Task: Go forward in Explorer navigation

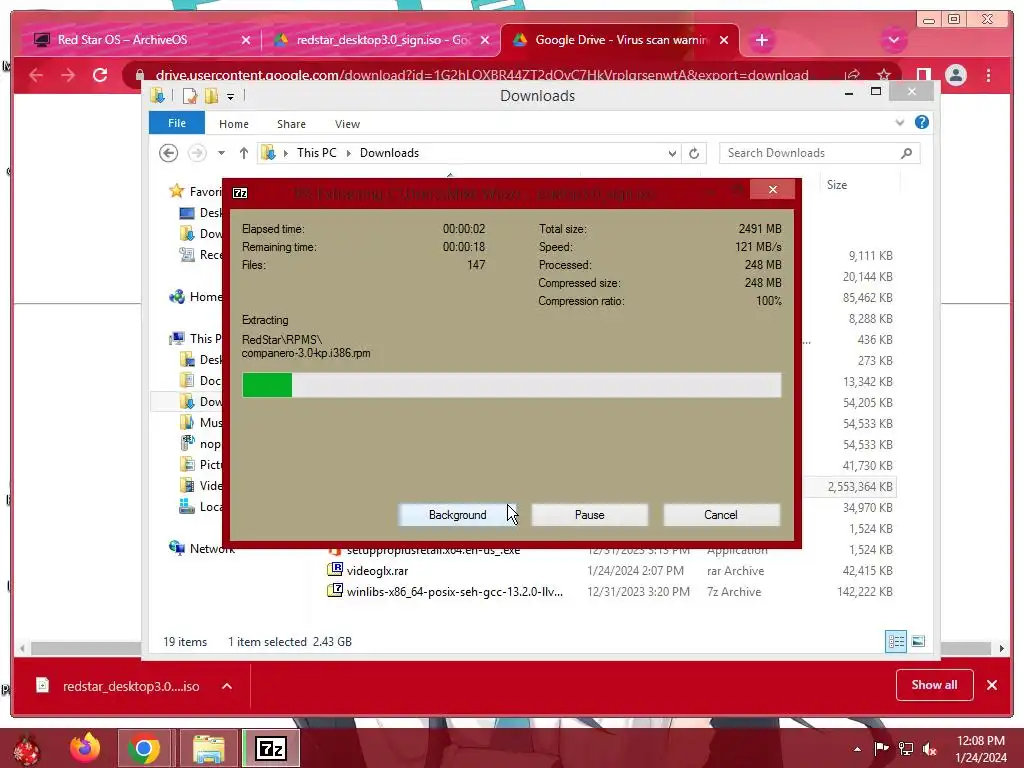Action: 197,153
